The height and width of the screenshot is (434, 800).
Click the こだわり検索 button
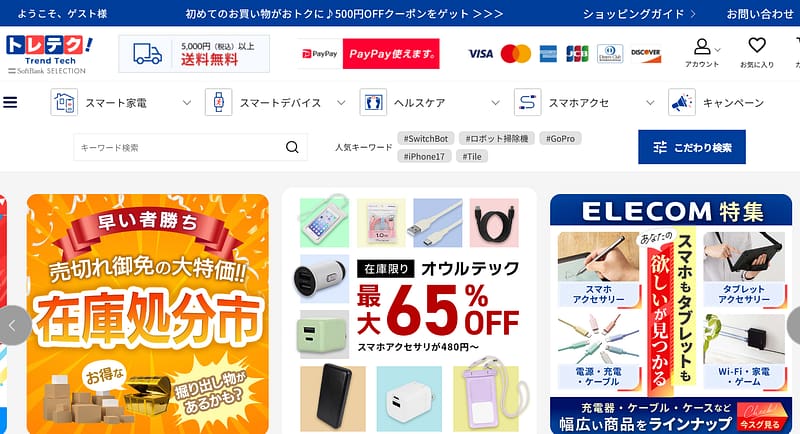coord(692,147)
